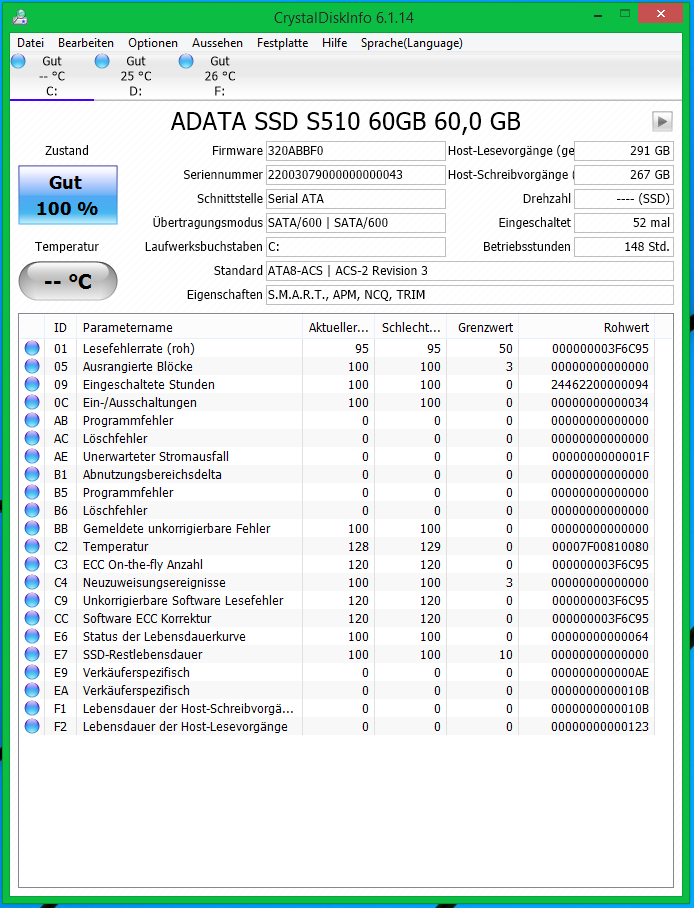This screenshot has width=694, height=908.
Task: Click status orb for drive D:
Action: click(102, 61)
